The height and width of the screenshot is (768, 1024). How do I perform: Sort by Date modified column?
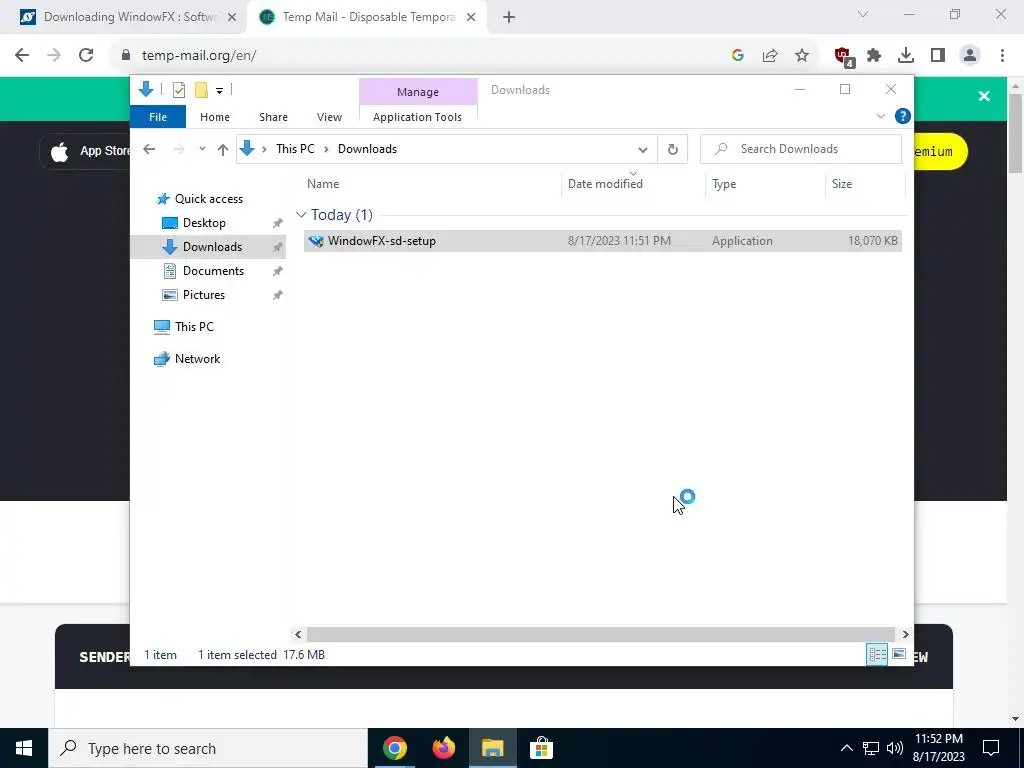[632, 184]
